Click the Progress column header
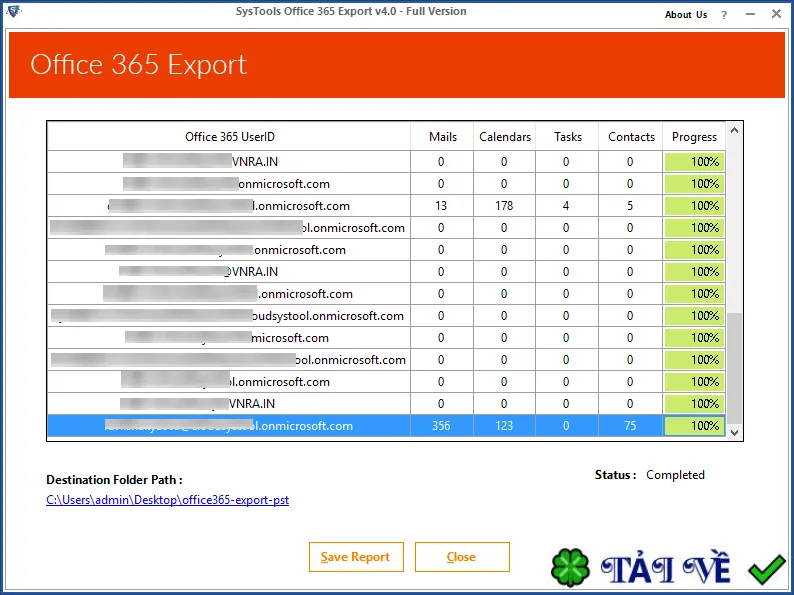 click(x=694, y=137)
